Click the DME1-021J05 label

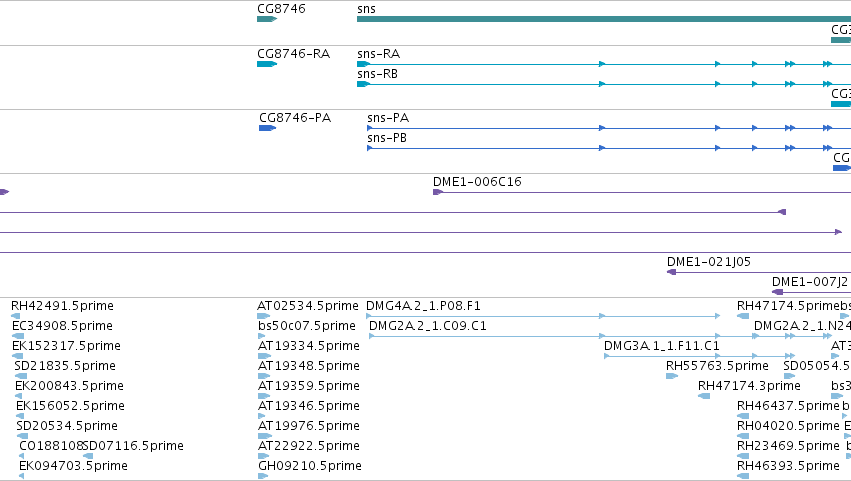pyautogui.click(x=709, y=262)
